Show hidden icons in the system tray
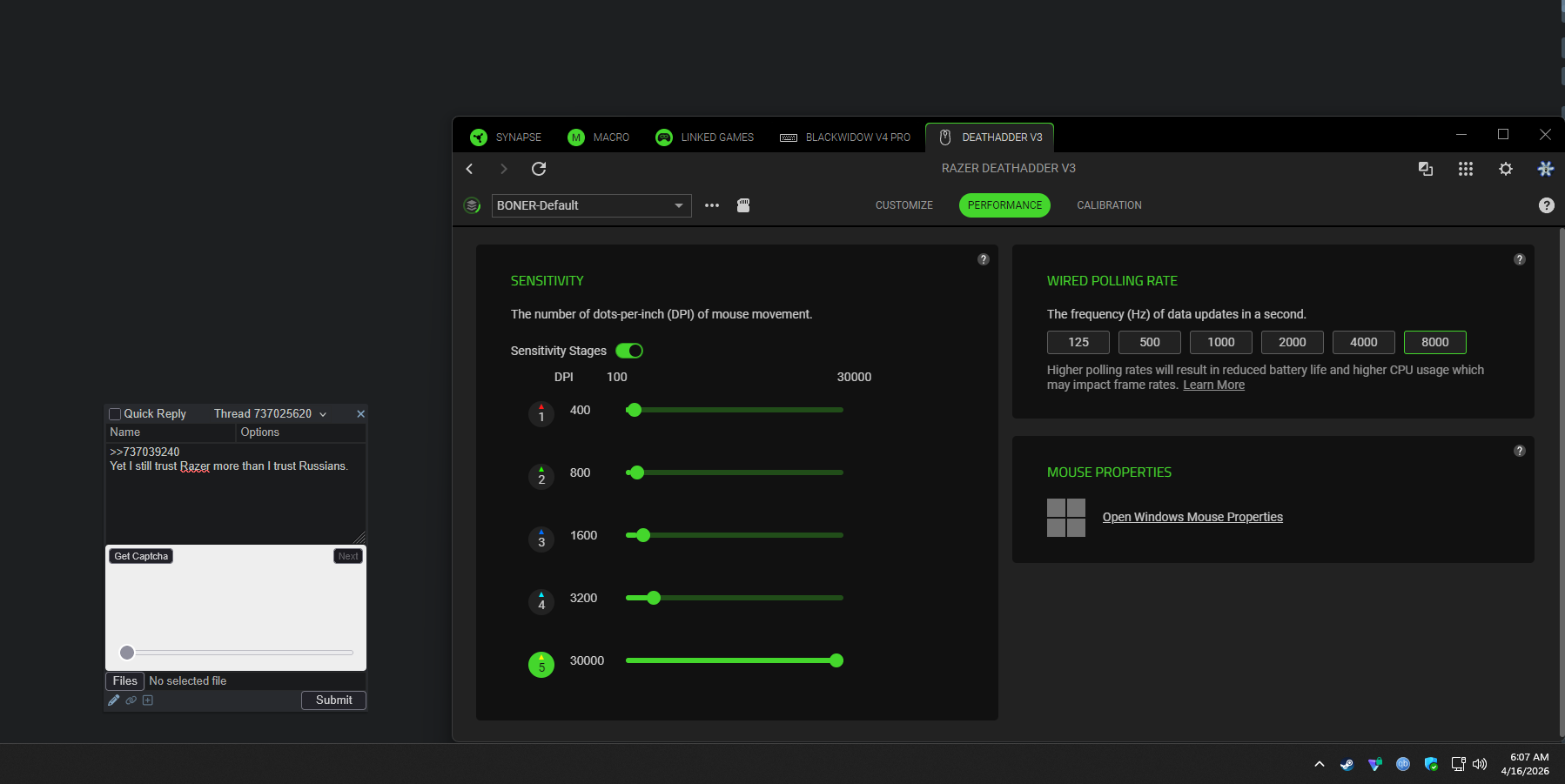Screen dimensions: 1565x784 coord(1320,764)
